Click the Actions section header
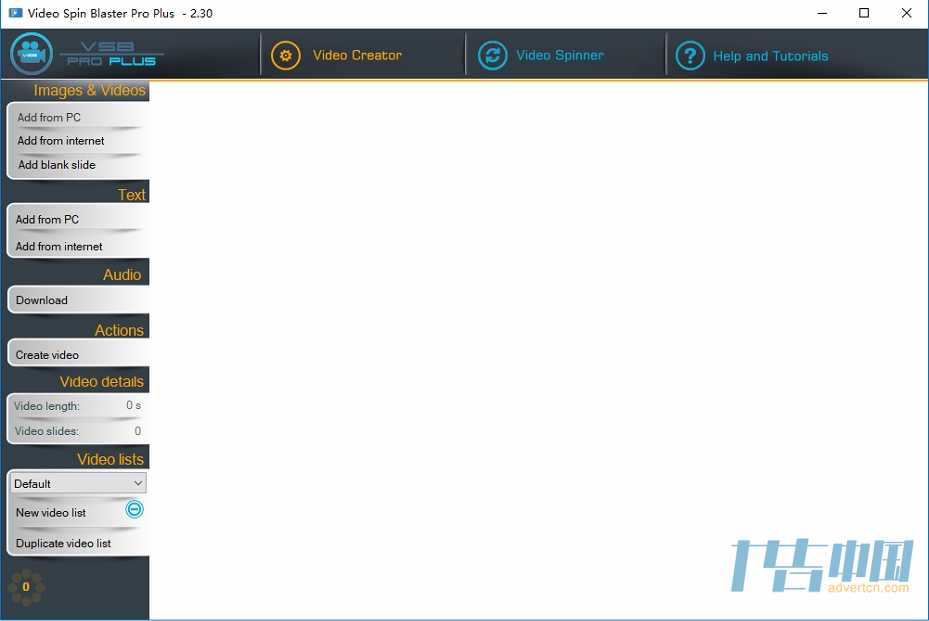Image resolution: width=929 pixels, height=621 pixels. 119,330
